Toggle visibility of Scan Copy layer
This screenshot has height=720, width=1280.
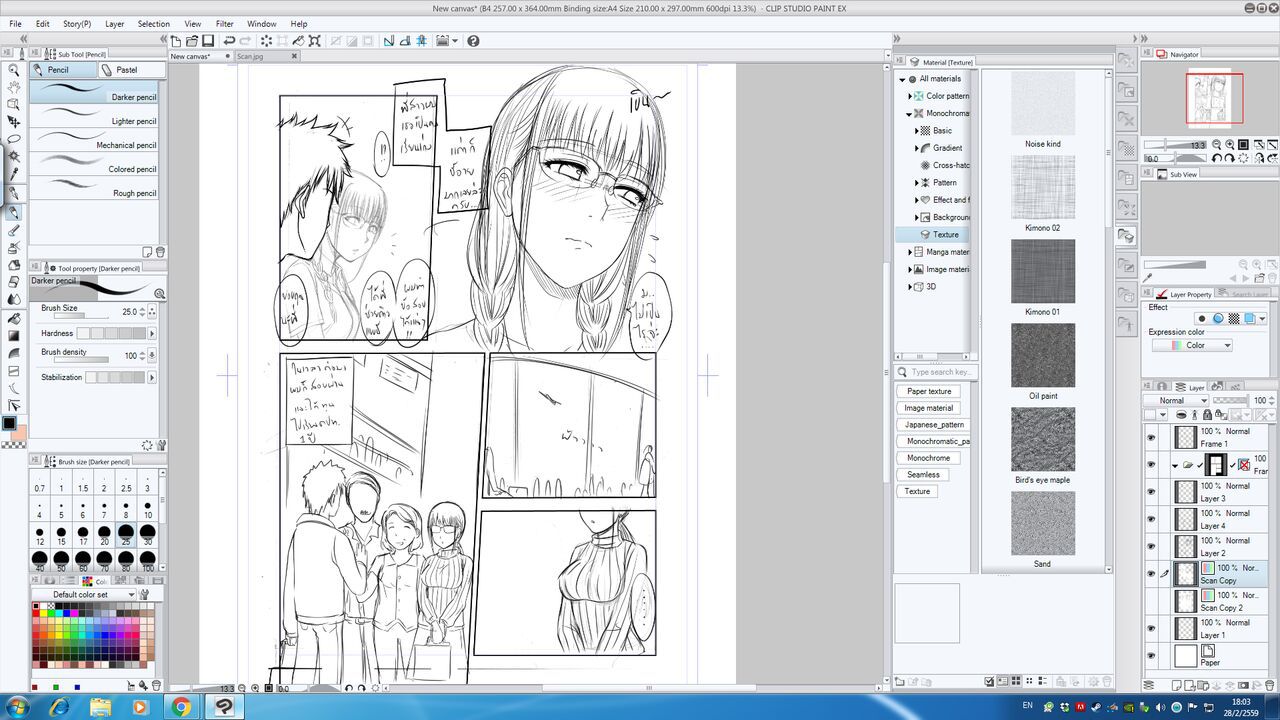pyautogui.click(x=1151, y=574)
